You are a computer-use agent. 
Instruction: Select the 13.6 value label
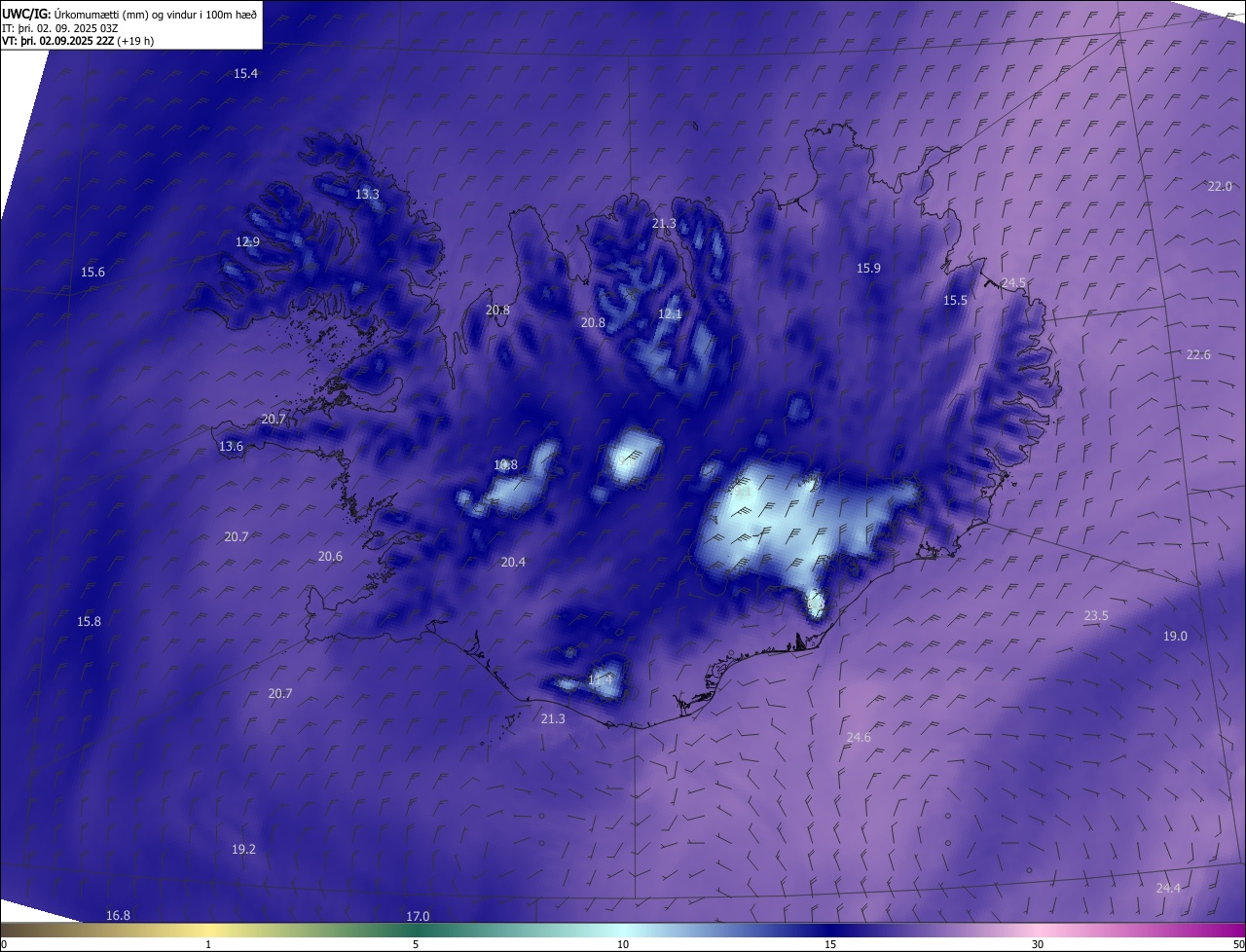point(231,447)
